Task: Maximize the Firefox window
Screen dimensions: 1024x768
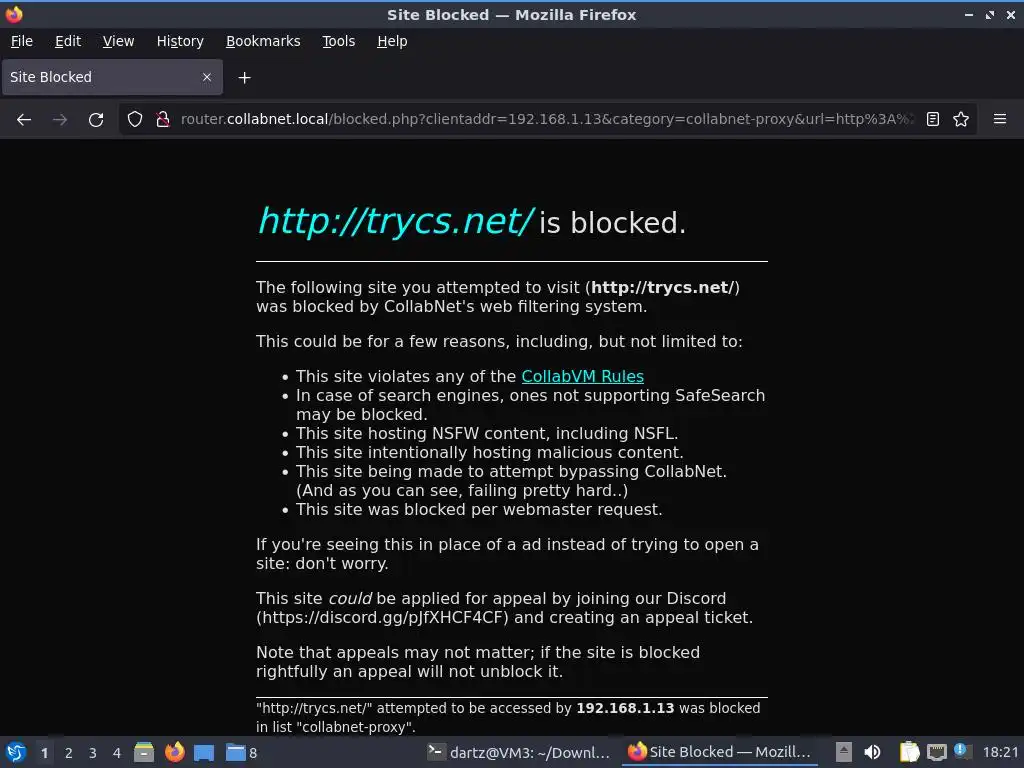Action: tap(990, 14)
